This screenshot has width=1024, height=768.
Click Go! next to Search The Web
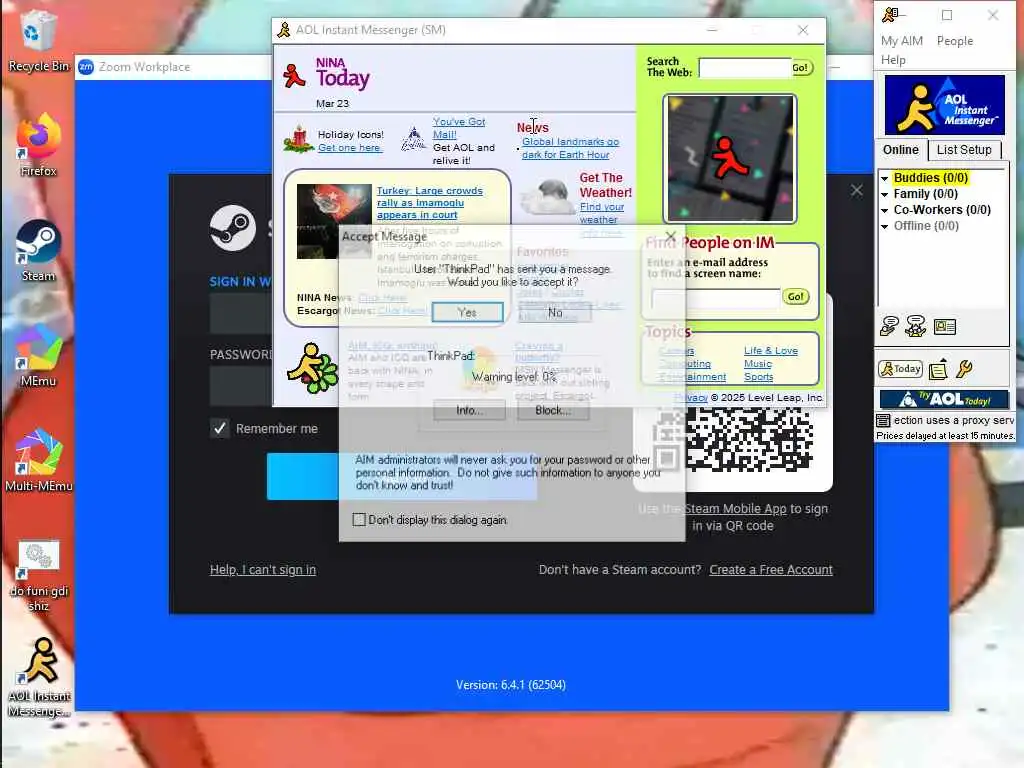point(801,67)
